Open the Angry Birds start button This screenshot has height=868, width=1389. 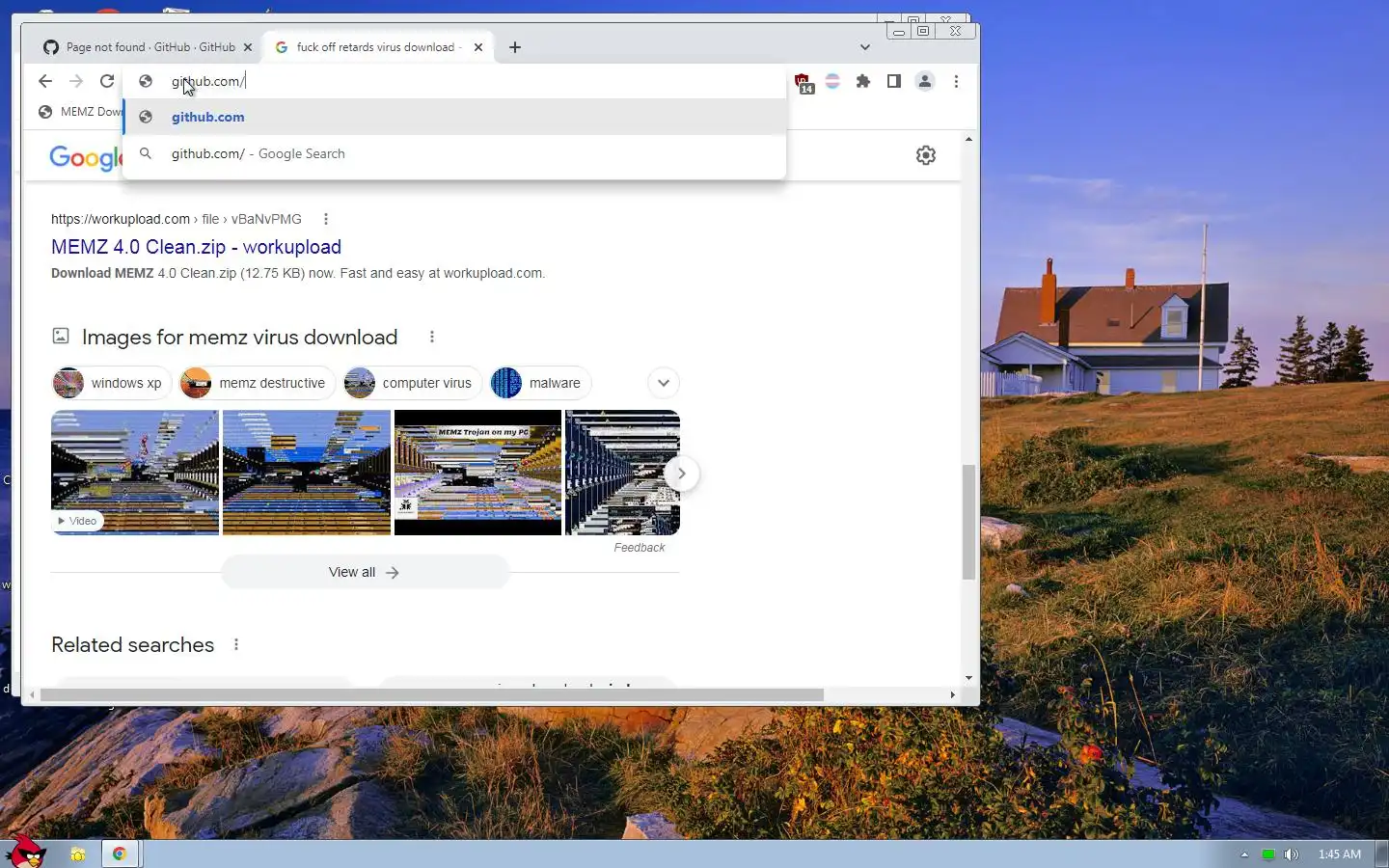point(26,854)
